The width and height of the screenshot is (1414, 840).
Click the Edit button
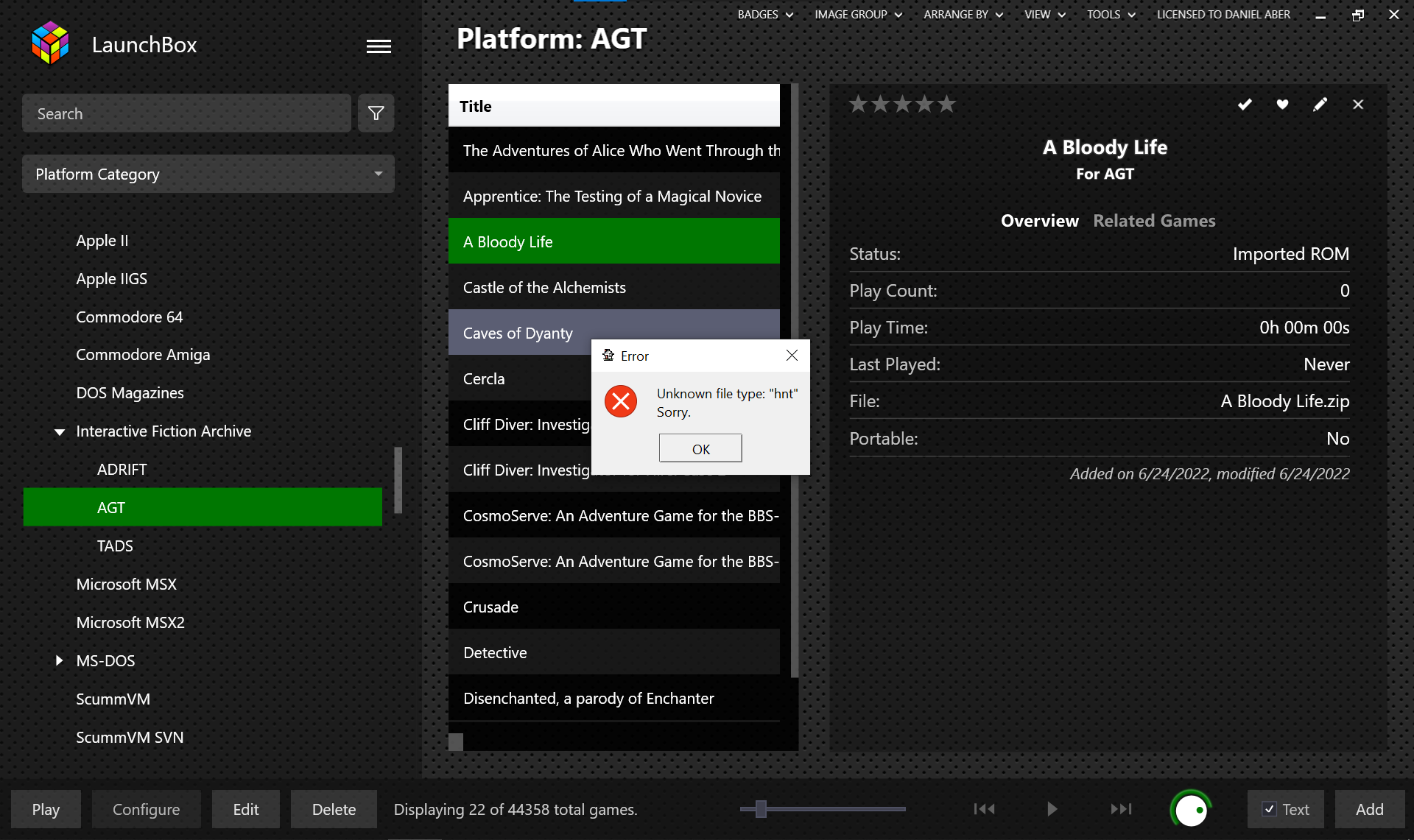pyautogui.click(x=246, y=809)
